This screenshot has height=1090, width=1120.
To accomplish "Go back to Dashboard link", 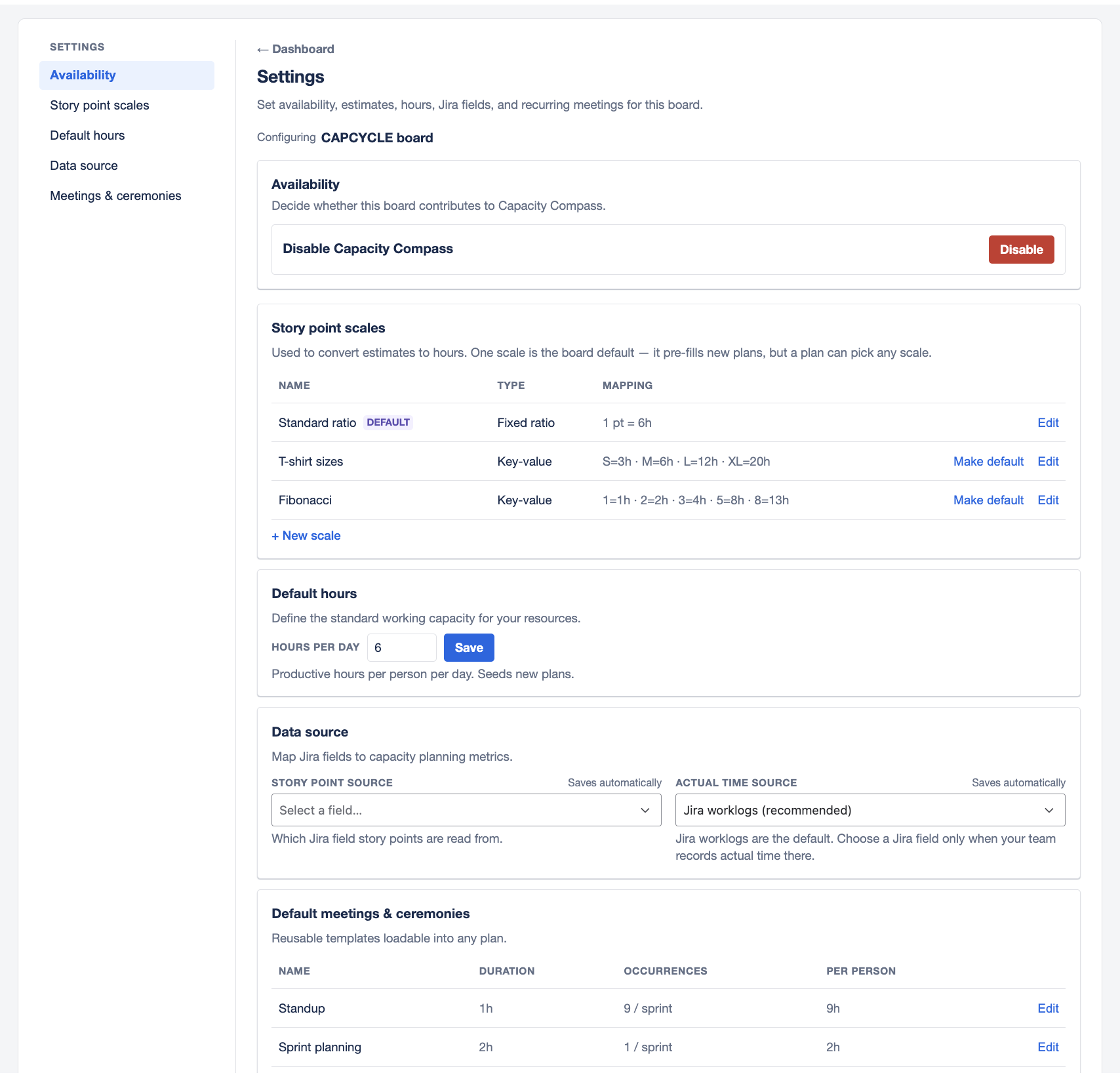I will (296, 49).
